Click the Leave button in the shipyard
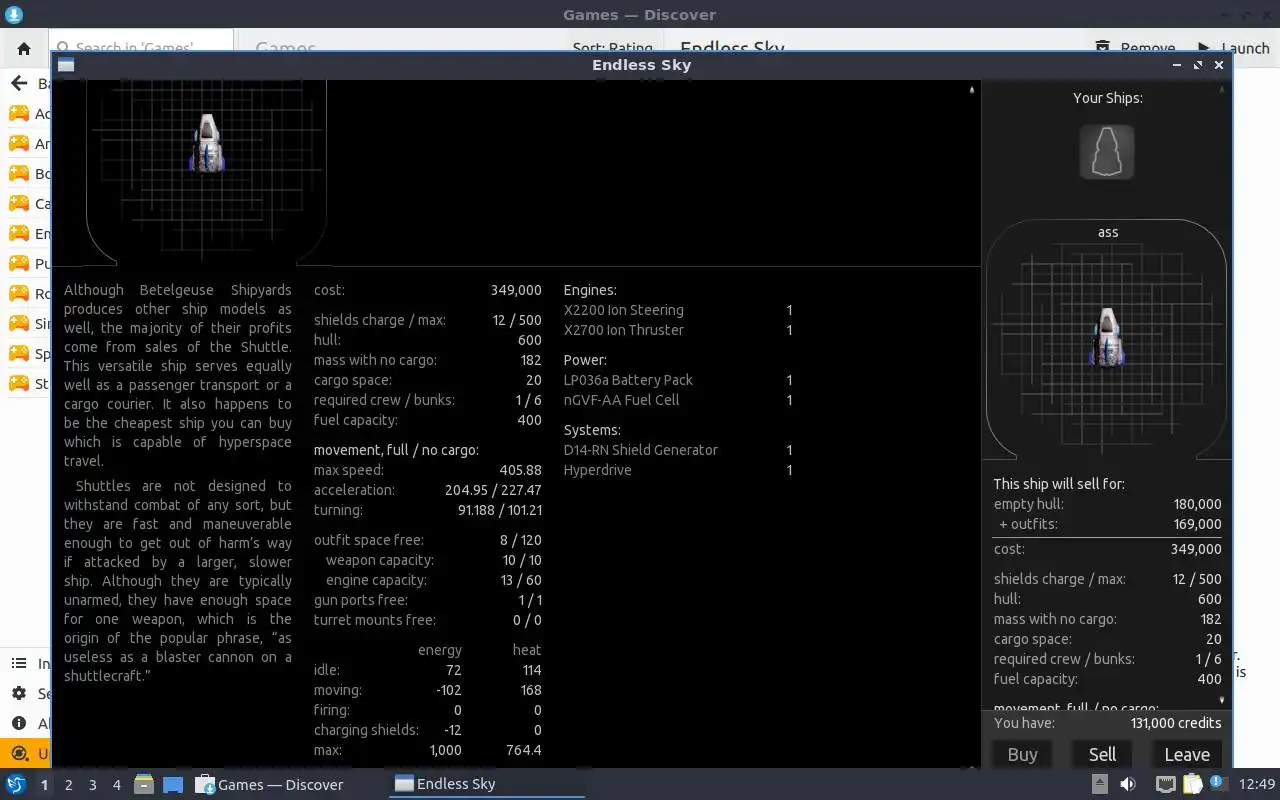Screen dimensions: 1280x800 1187,755
